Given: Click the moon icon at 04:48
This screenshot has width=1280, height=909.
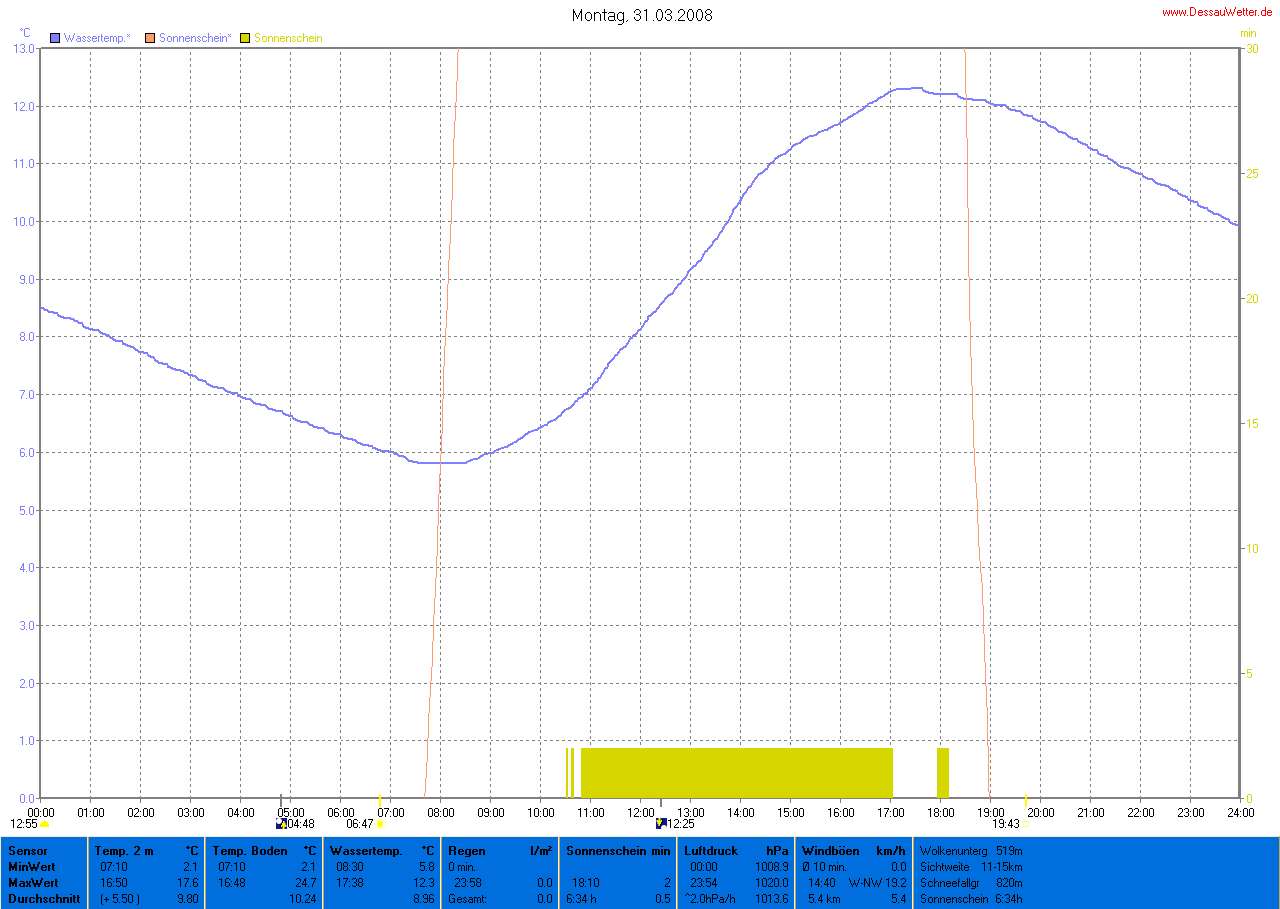Looking at the screenshot, I should [x=280, y=824].
